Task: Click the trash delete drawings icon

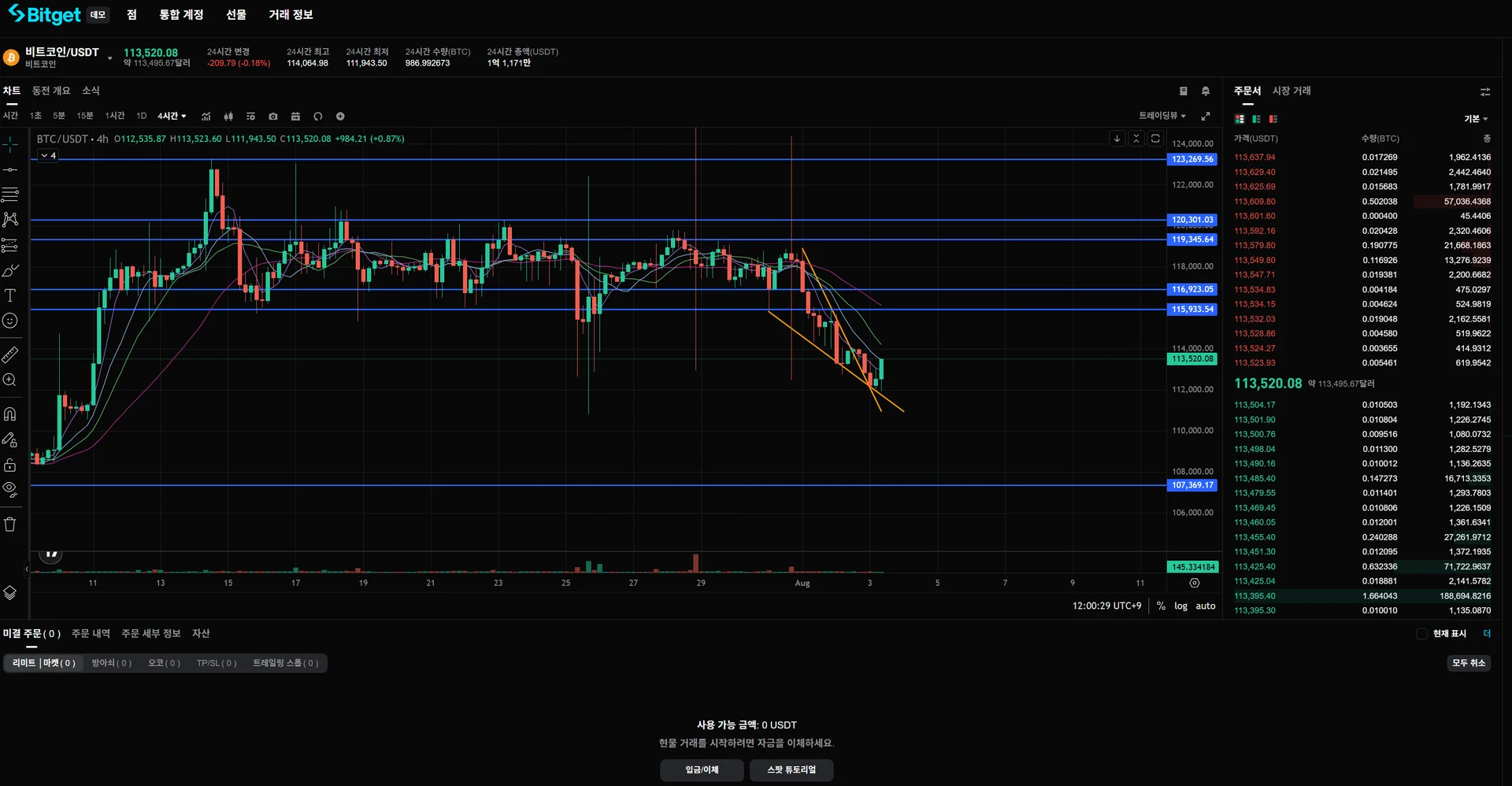Action: pos(10,525)
